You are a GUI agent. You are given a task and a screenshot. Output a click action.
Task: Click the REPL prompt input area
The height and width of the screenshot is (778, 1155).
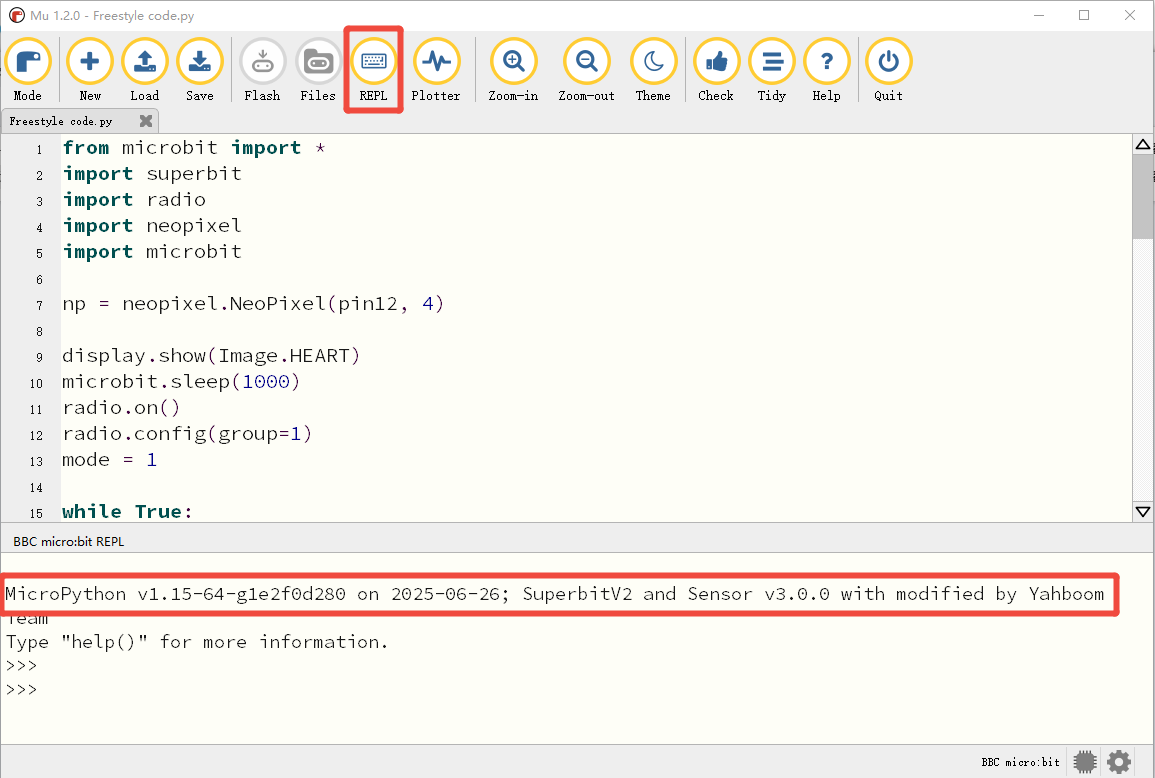click(575, 690)
